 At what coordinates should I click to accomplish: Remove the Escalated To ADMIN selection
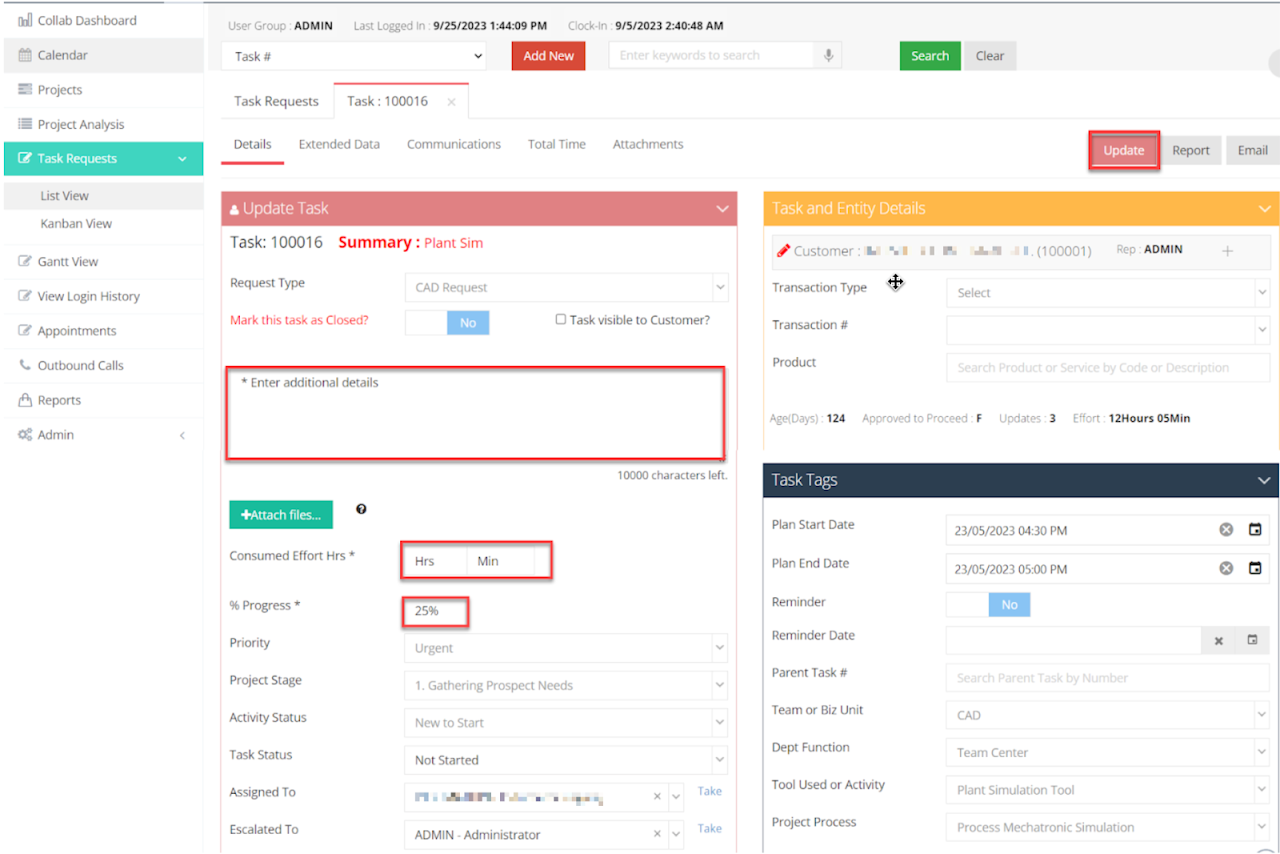pyautogui.click(x=657, y=834)
